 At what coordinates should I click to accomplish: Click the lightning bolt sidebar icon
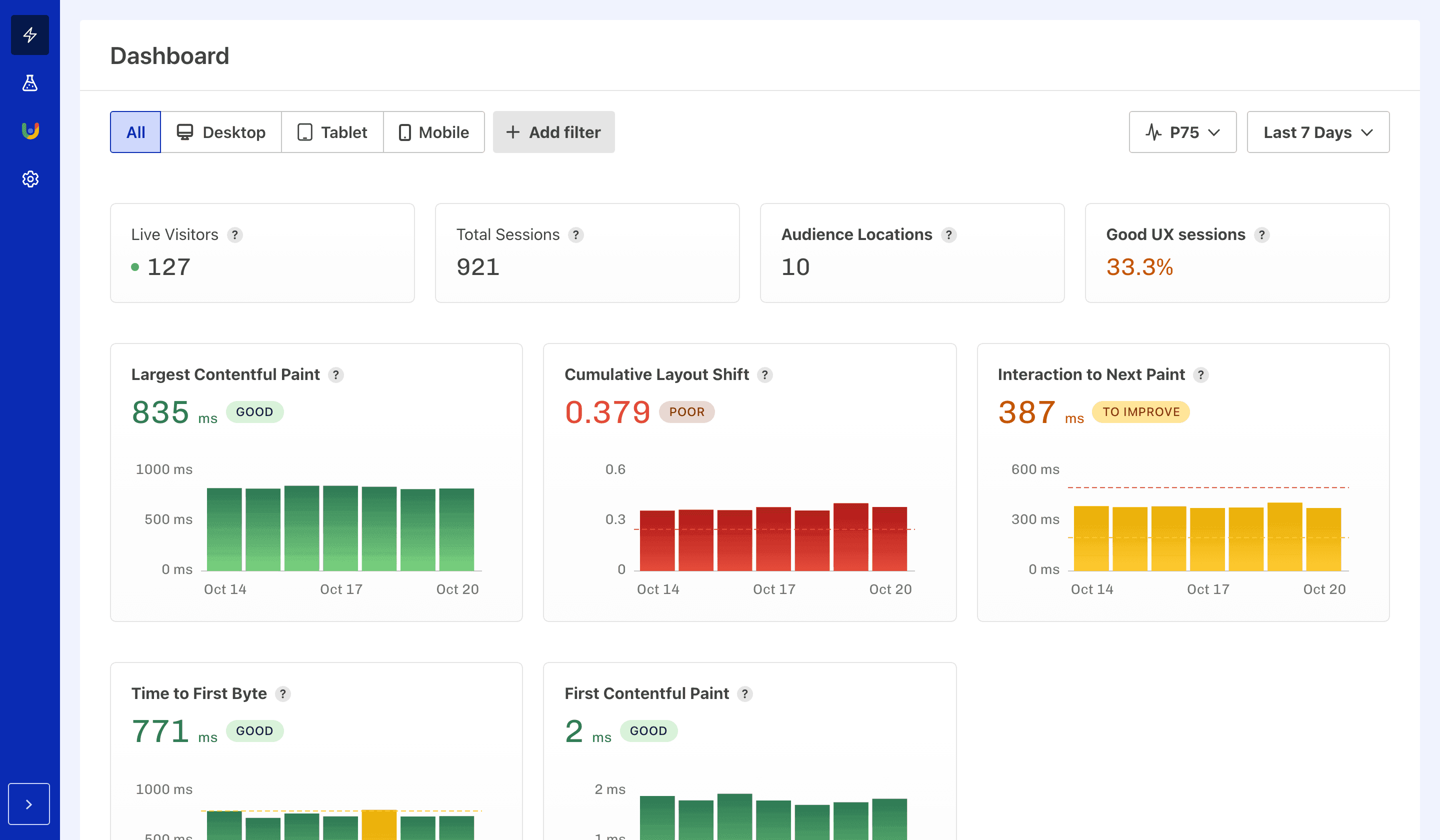pyautogui.click(x=29, y=35)
